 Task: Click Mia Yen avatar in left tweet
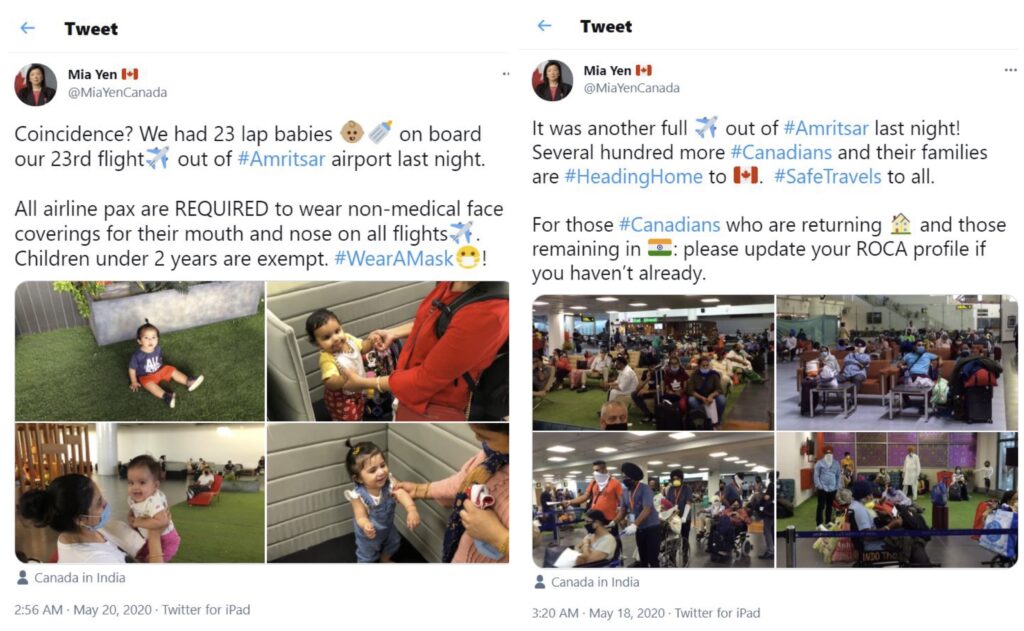click(x=35, y=84)
